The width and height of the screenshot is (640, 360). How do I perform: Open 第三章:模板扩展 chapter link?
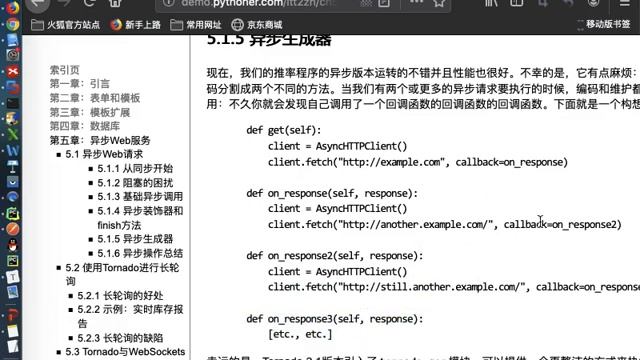(90, 112)
